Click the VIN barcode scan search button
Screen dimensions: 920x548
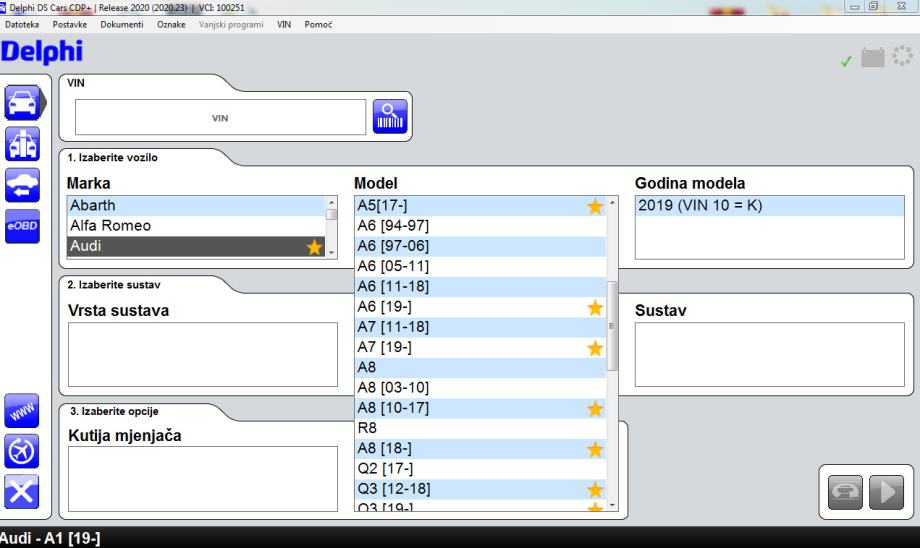pyautogui.click(x=391, y=118)
